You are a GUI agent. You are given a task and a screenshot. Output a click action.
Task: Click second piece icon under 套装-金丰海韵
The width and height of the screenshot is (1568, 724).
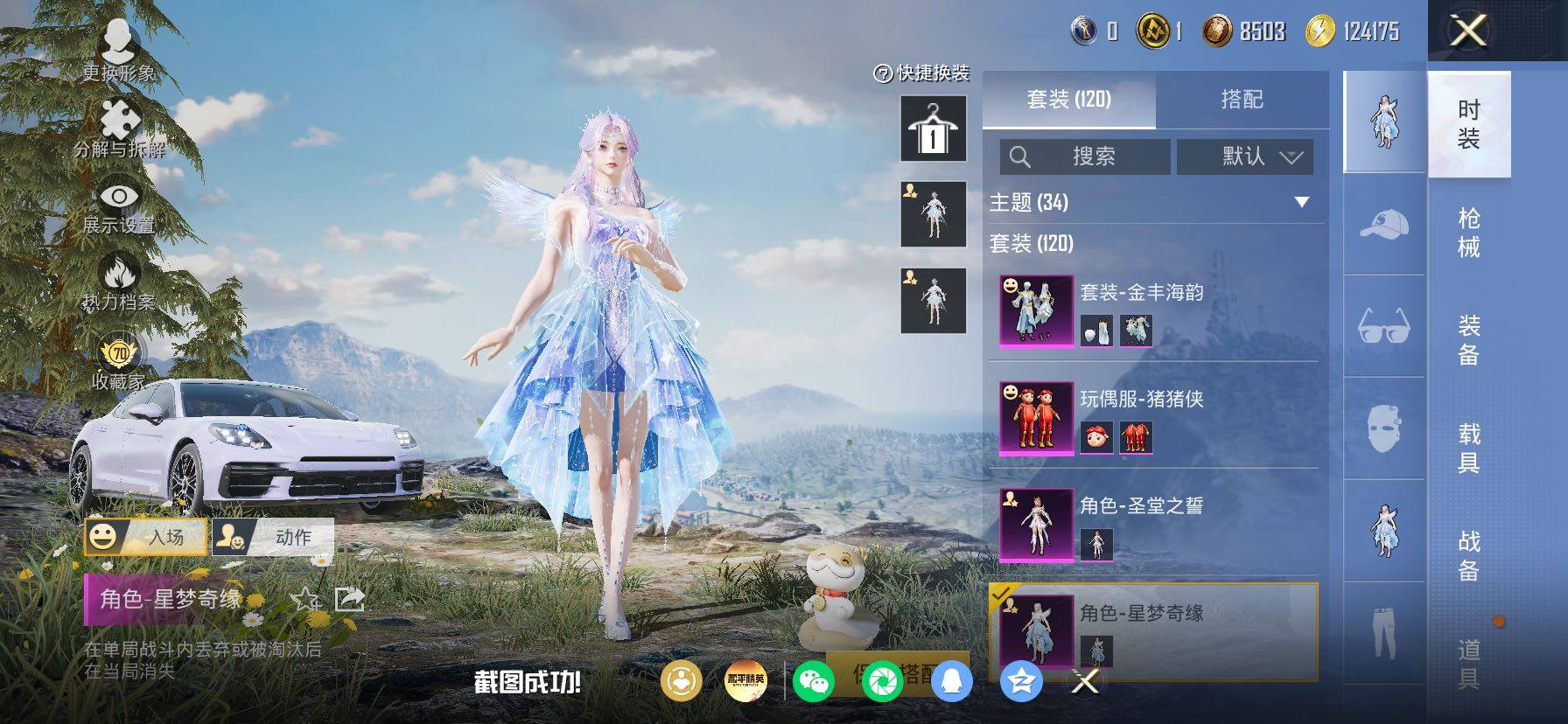[x=1136, y=331]
